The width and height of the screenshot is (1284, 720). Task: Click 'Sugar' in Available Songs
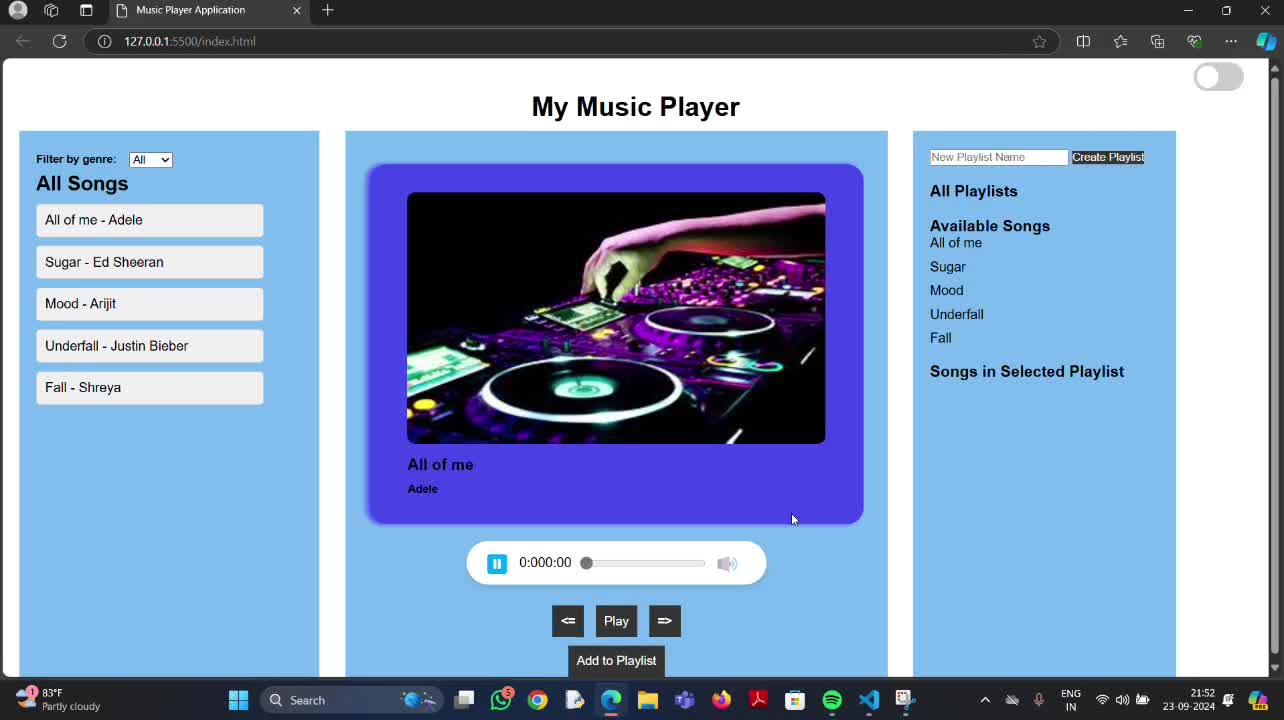(x=948, y=267)
